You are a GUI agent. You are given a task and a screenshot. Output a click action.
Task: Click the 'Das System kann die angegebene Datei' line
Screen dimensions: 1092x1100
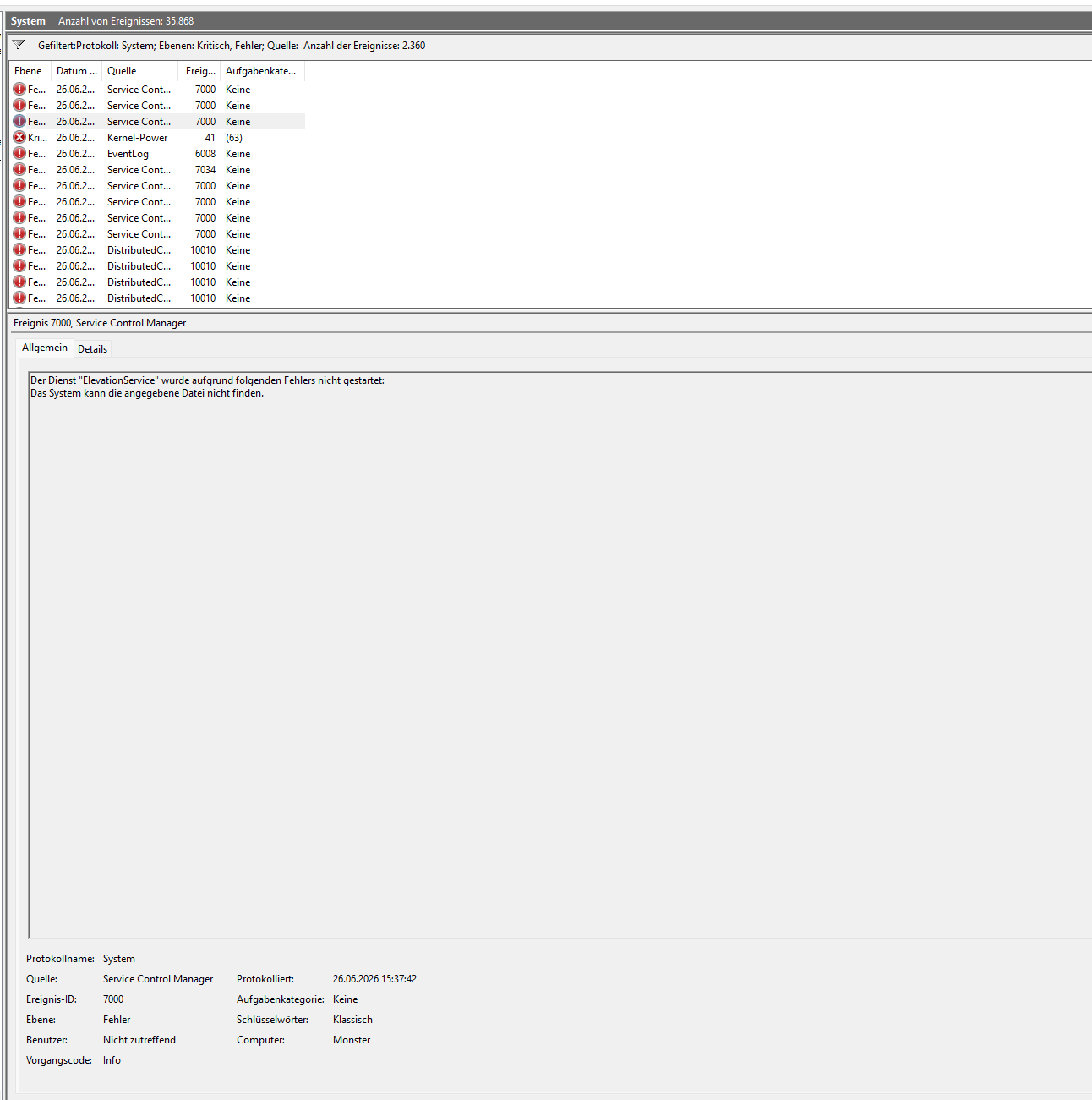click(x=147, y=393)
